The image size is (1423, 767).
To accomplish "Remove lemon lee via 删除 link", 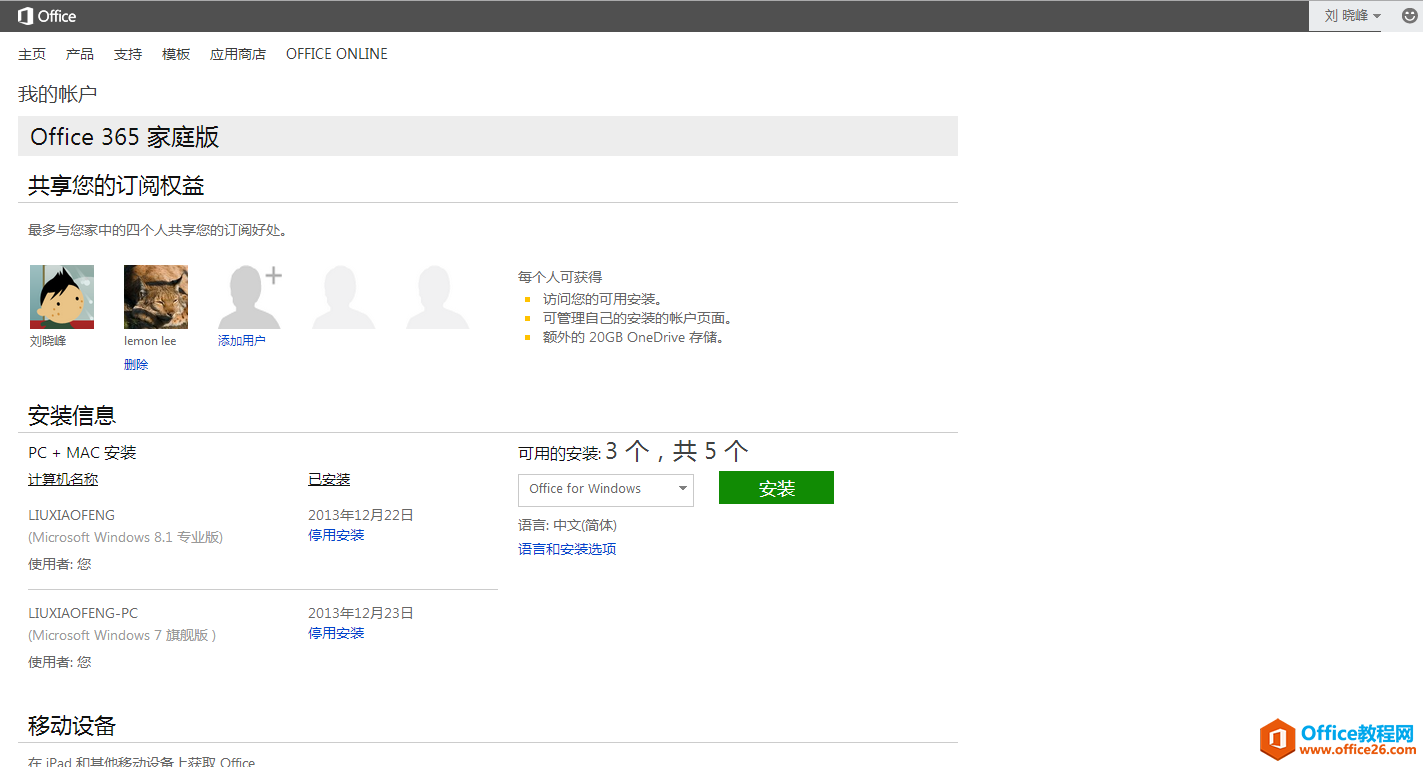I will click(x=136, y=365).
